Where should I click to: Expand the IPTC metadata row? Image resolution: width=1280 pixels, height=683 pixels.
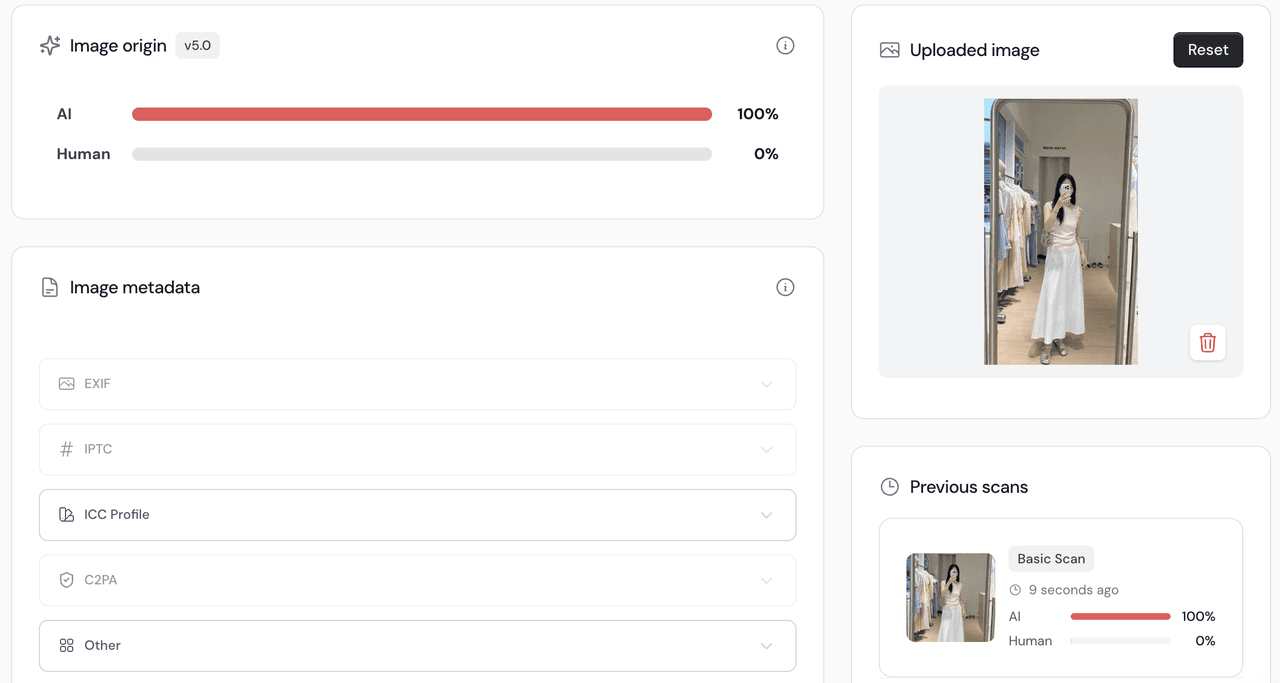pos(417,449)
